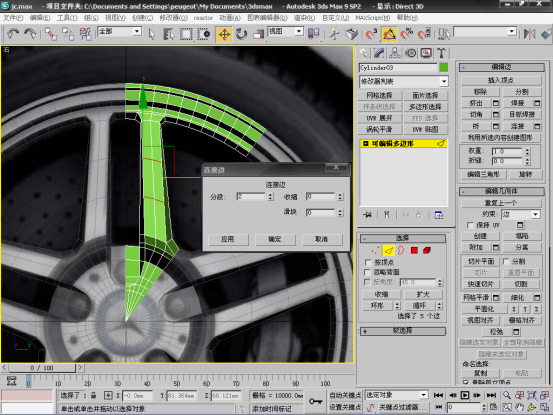Open the Utilities hammer panel tab

441,53
